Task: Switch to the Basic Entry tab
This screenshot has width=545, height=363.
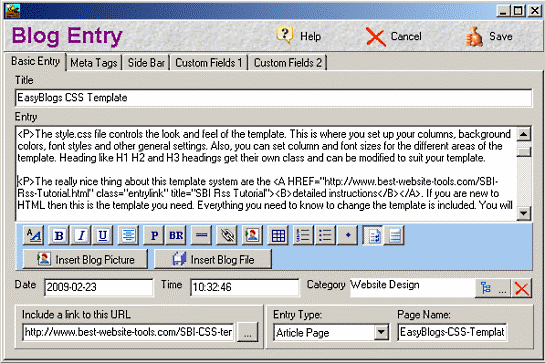Action: [35, 61]
